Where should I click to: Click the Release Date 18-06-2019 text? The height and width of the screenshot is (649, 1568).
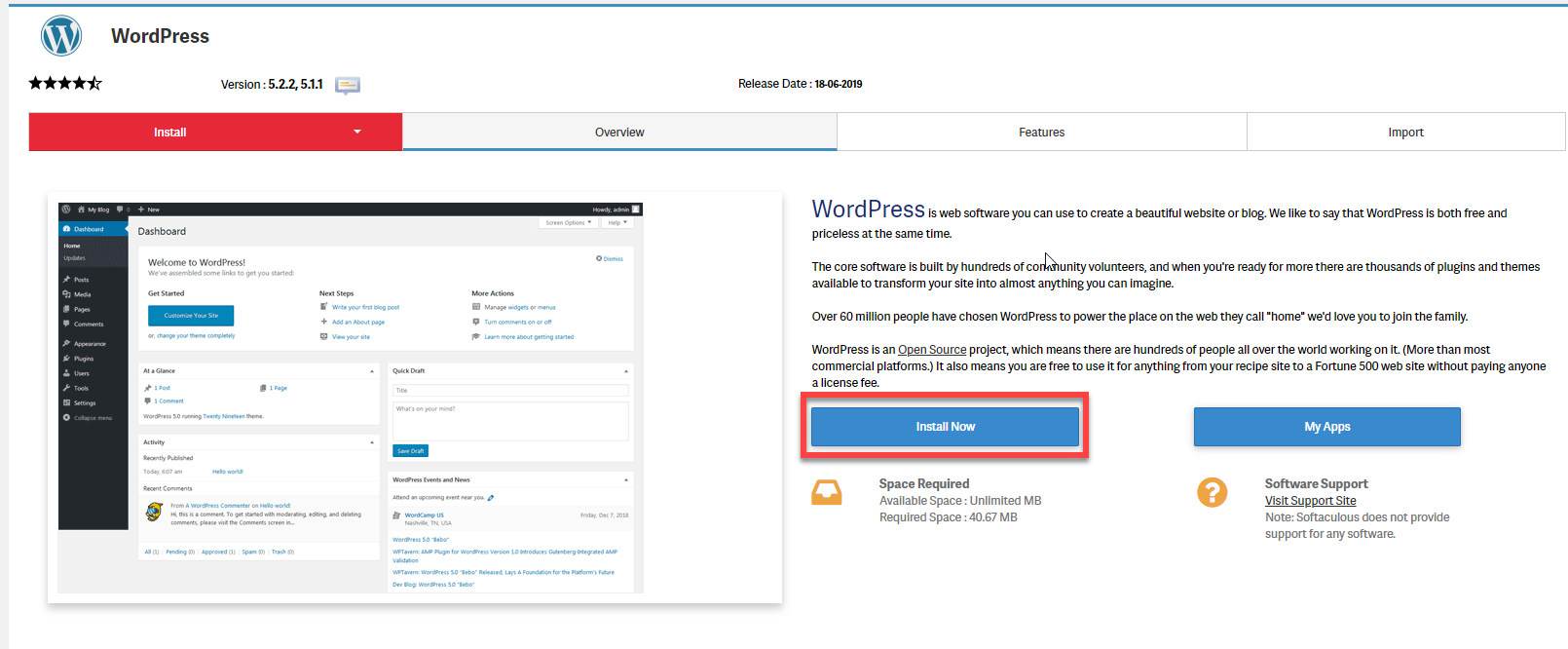click(x=800, y=84)
